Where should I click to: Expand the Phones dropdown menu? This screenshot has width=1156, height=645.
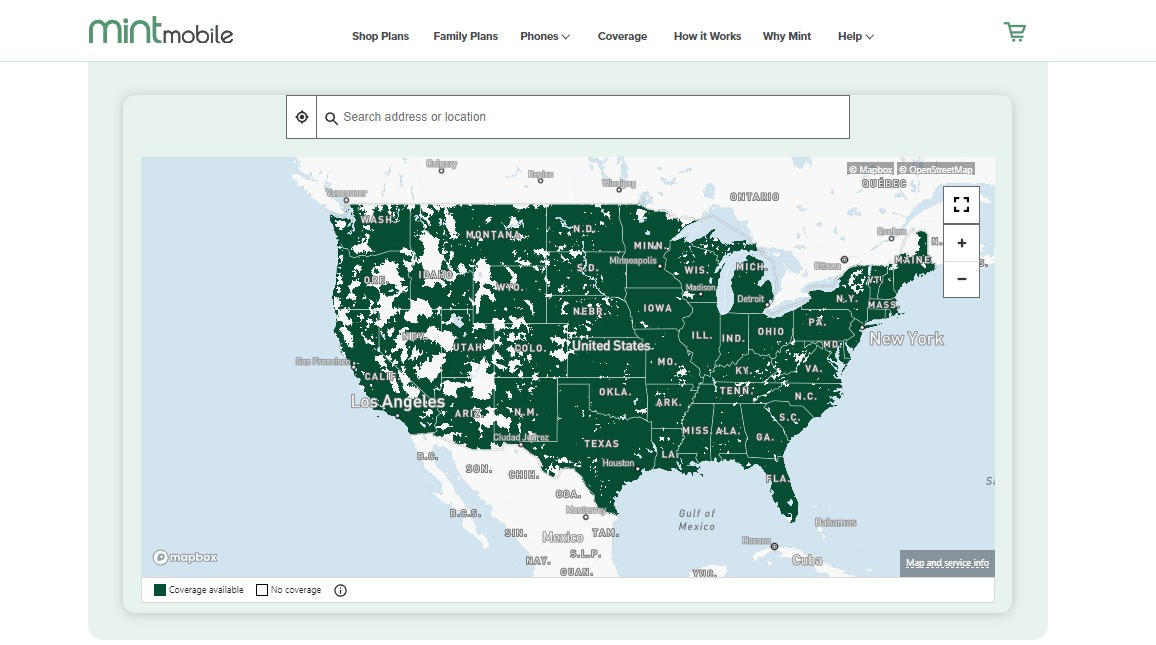tap(545, 36)
